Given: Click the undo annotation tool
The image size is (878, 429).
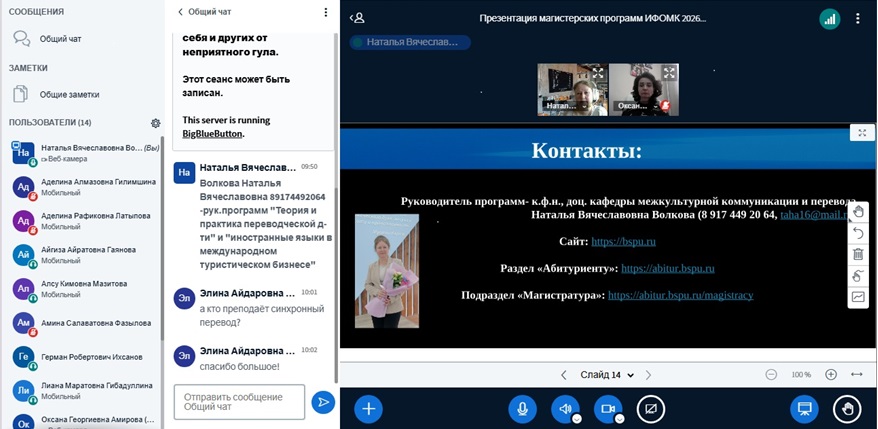Looking at the screenshot, I should point(857,233).
